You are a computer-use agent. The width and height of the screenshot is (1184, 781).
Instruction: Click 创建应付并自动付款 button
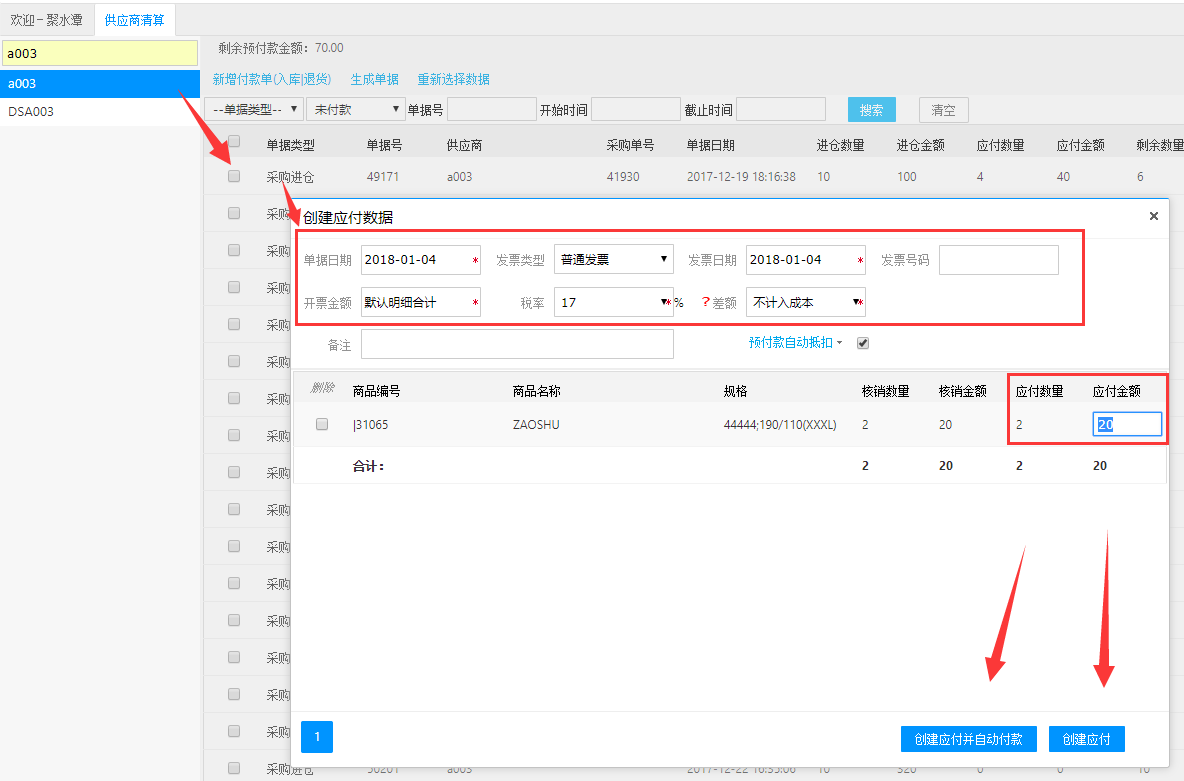968,739
